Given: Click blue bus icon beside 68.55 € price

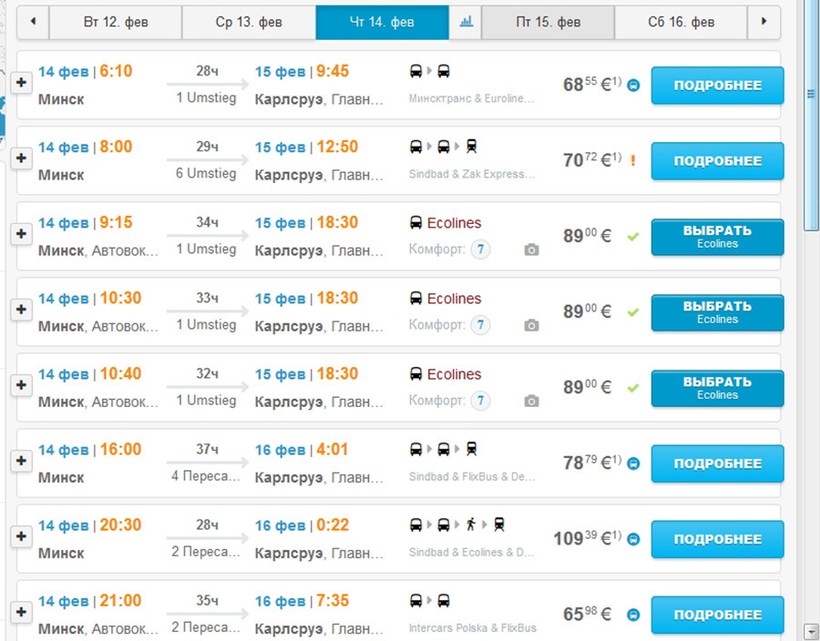Looking at the screenshot, I should tap(633, 86).
